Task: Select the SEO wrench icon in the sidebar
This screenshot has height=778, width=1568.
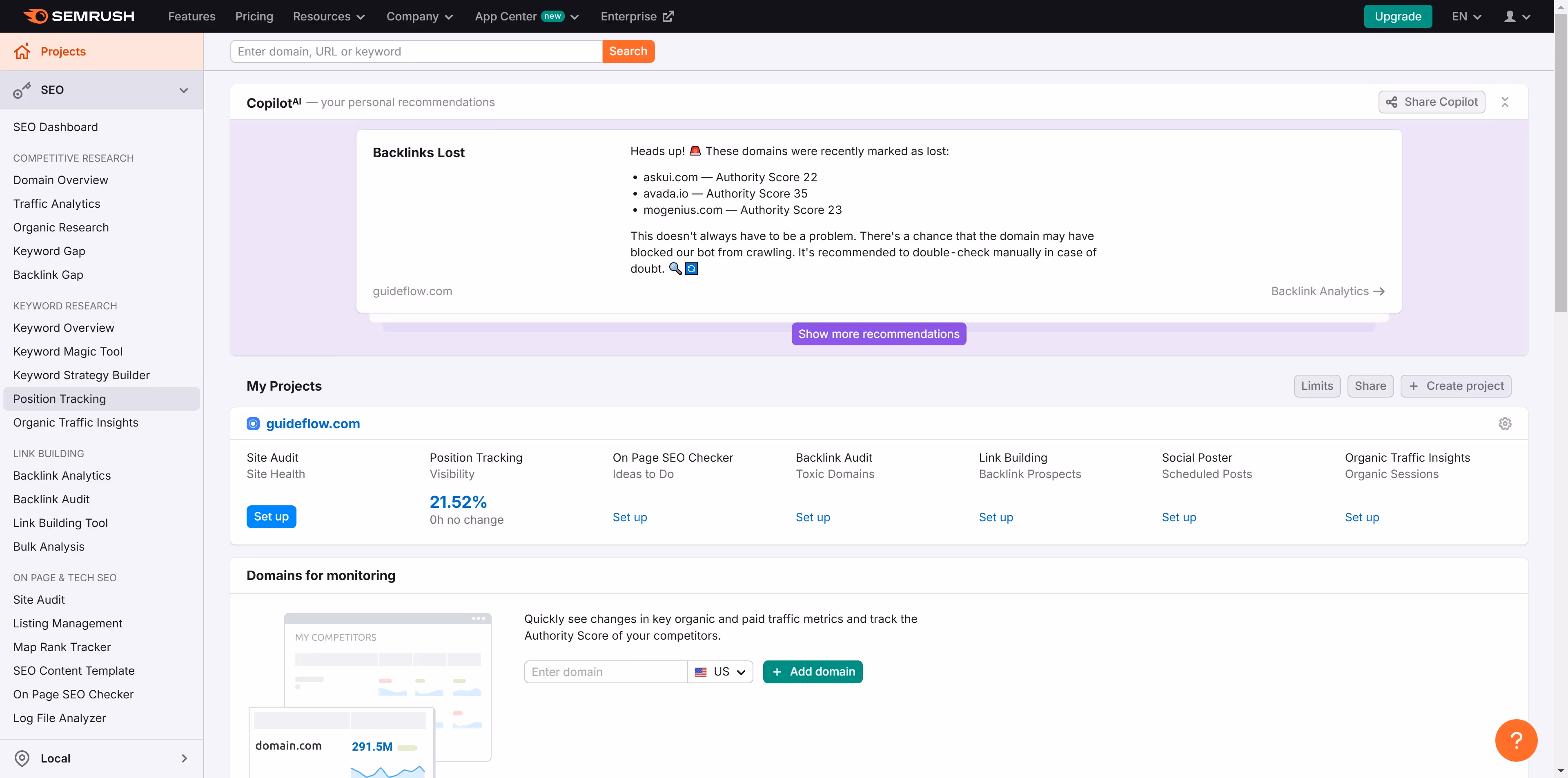Action: pyautogui.click(x=22, y=89)
